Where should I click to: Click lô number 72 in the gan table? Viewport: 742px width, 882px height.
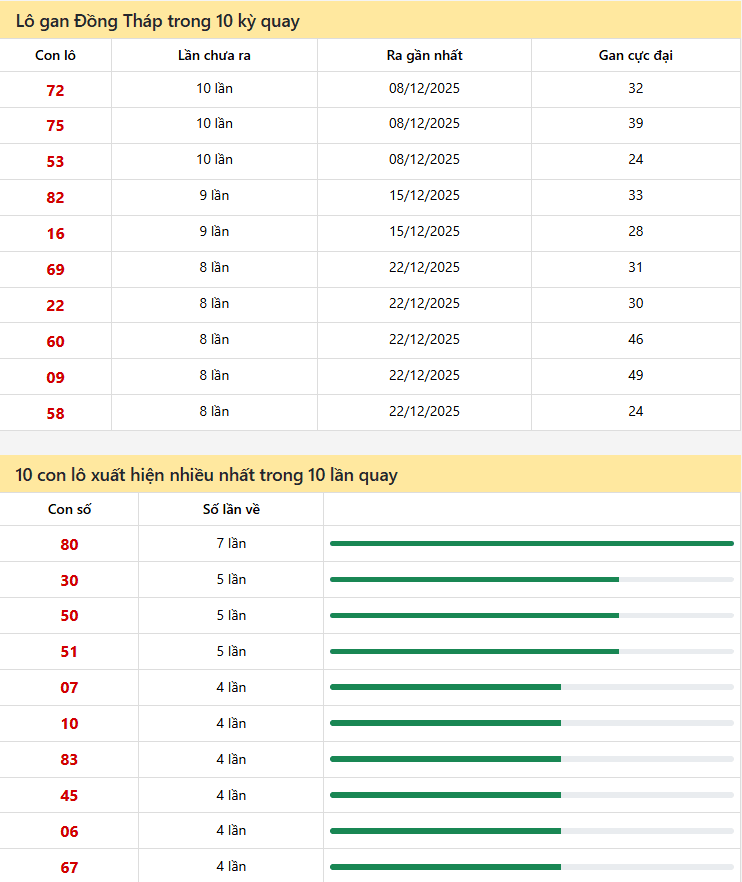point(55,90)
